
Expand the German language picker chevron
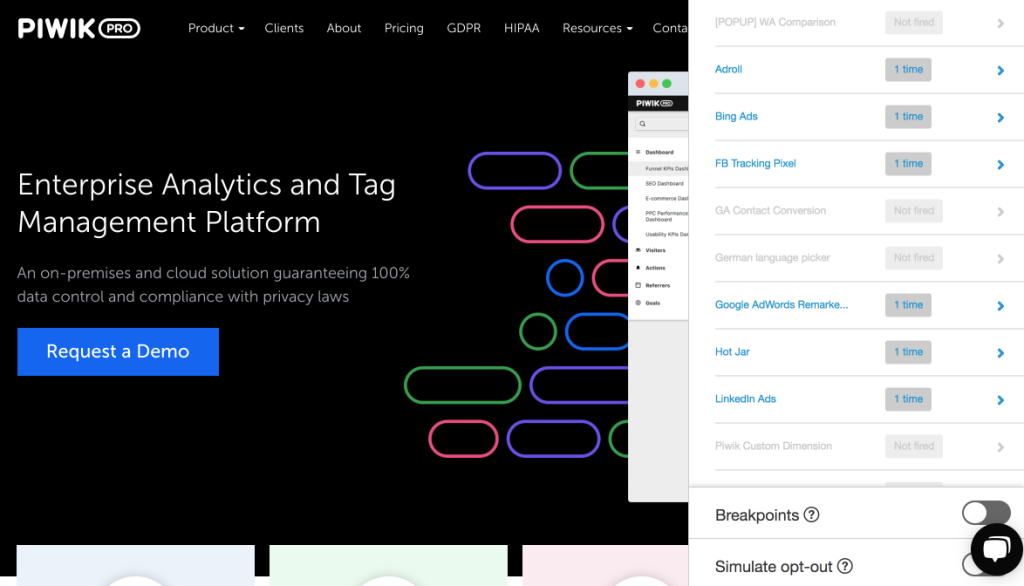1000,258
